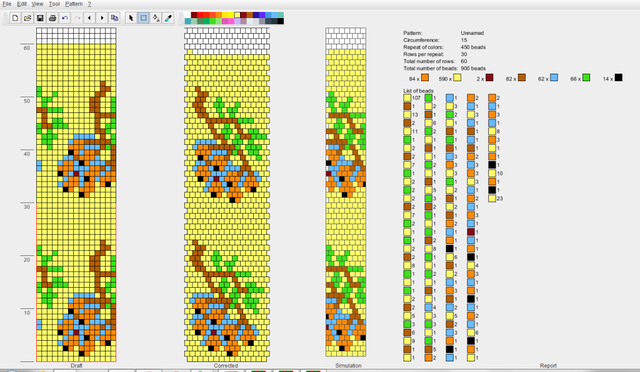Click the New pattern icon

tap(15, 18)
